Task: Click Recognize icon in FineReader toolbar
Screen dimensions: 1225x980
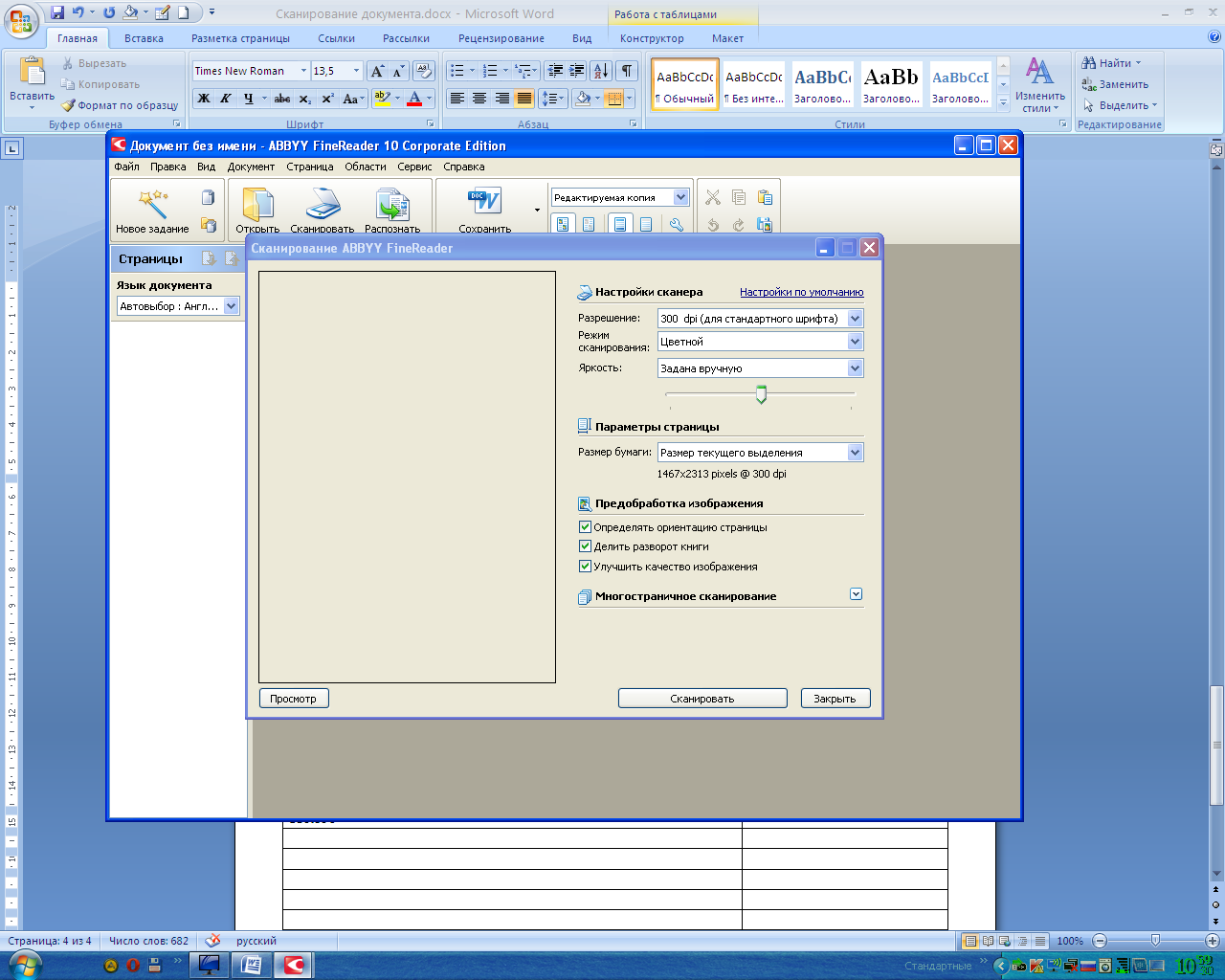Action: (x=392, y=204)
